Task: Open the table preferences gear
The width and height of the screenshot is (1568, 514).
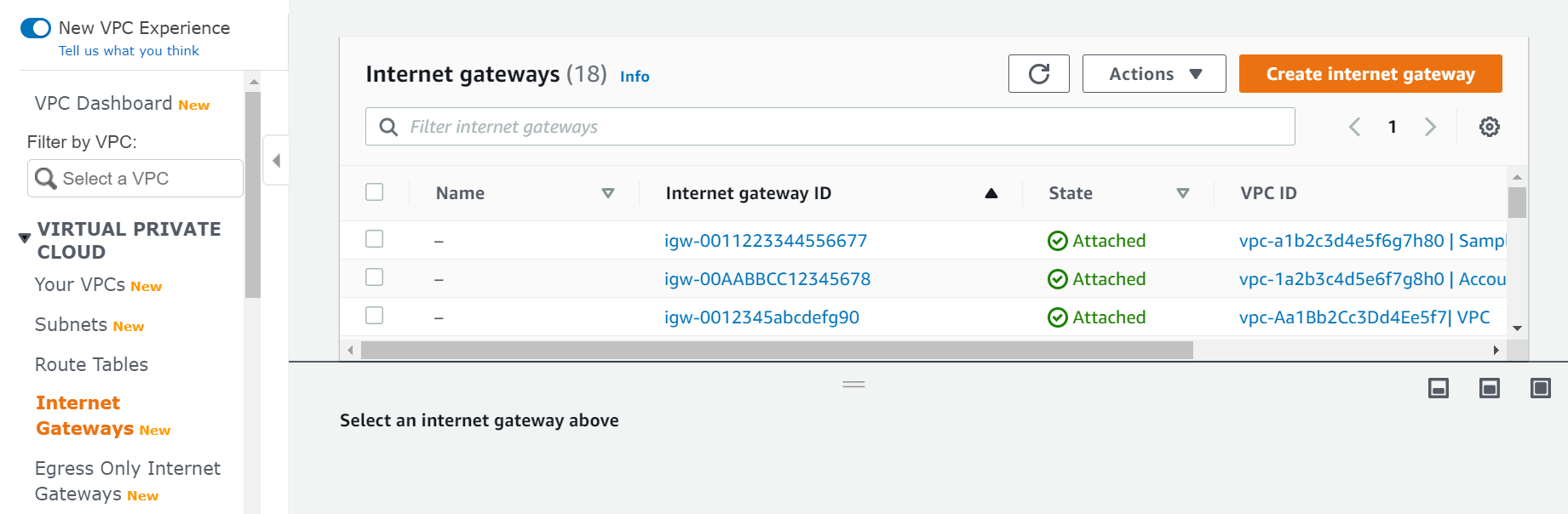Action: [x=1489, y=126]
